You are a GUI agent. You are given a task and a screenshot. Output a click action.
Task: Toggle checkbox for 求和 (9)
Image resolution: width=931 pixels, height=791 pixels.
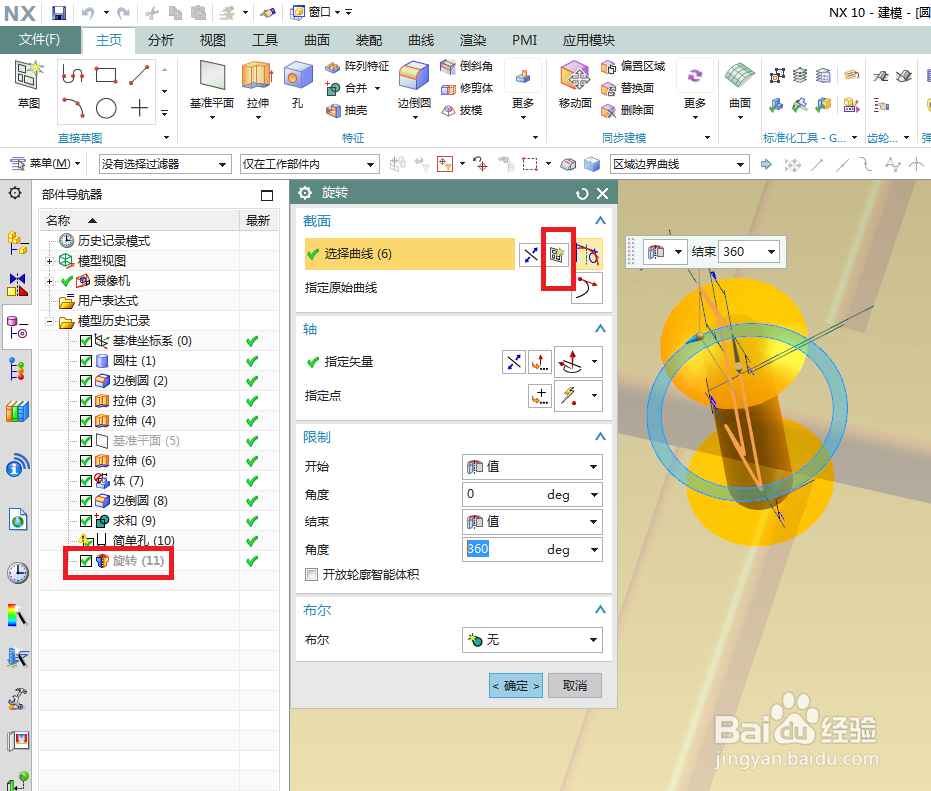86,521
